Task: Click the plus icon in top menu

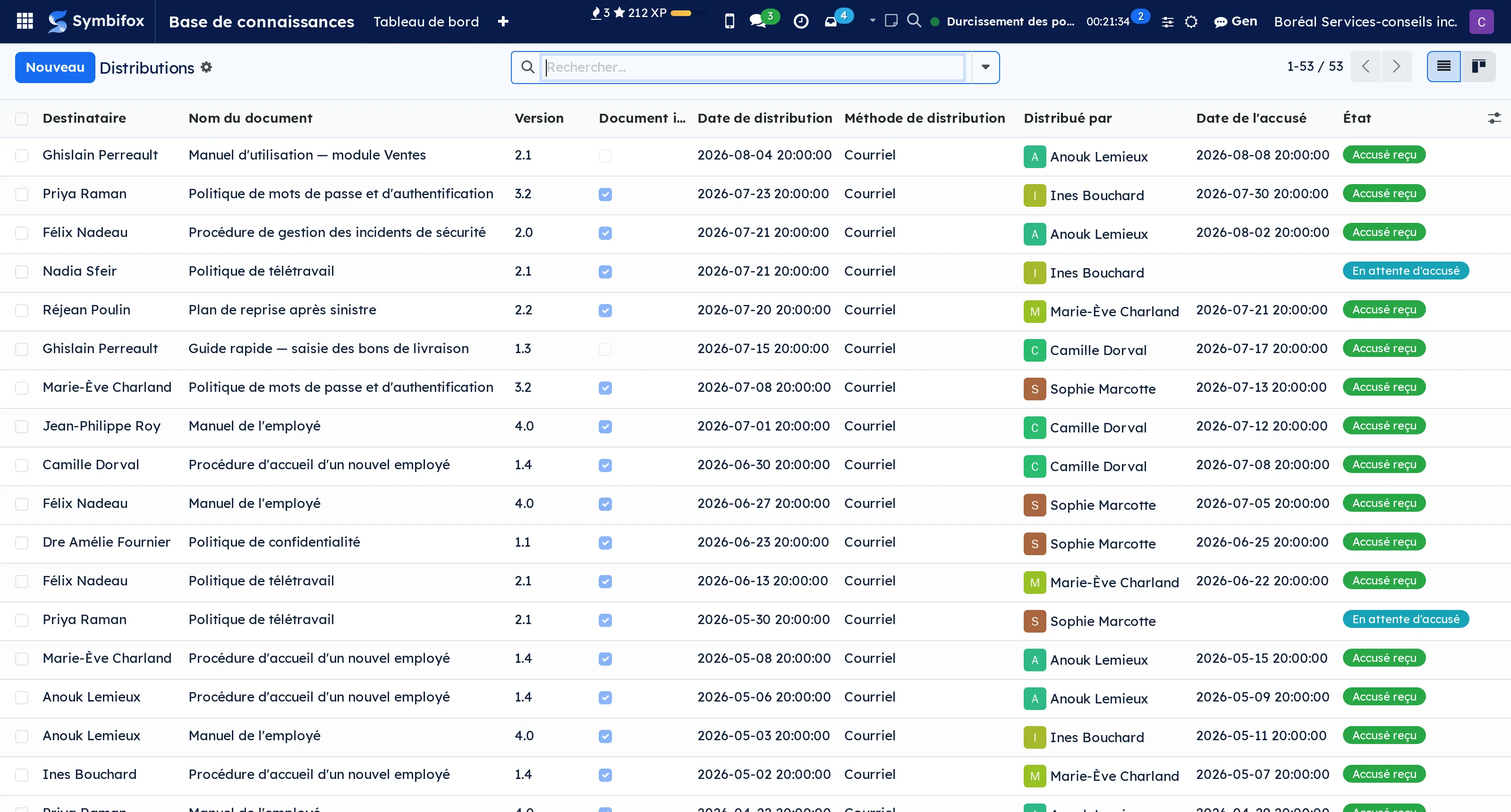Action: [503, 22]
